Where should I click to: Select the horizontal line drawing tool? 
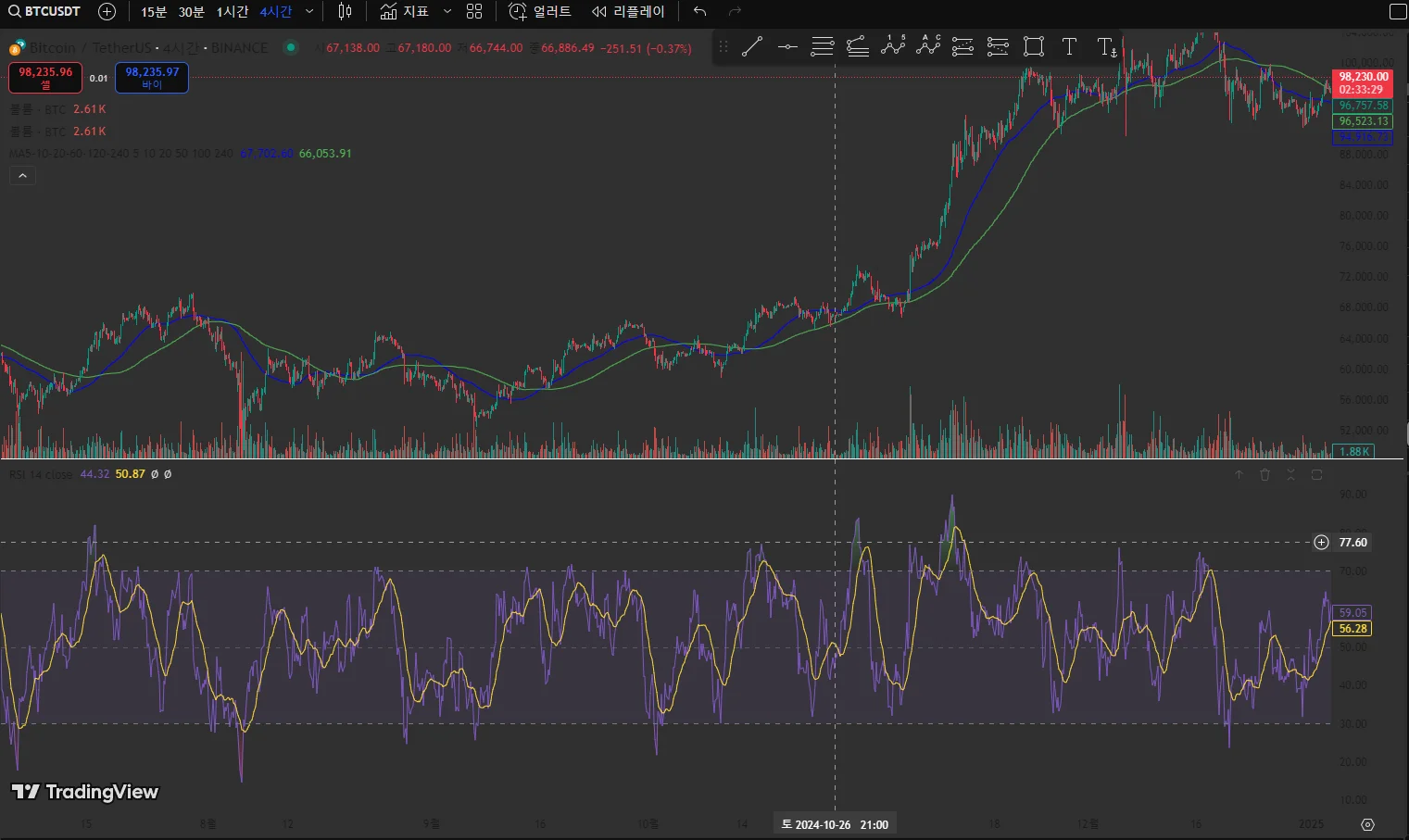tap(787, 46)
